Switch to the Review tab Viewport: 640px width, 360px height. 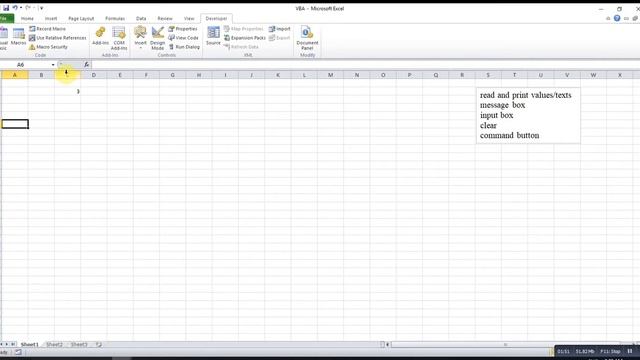click(165, 18)
